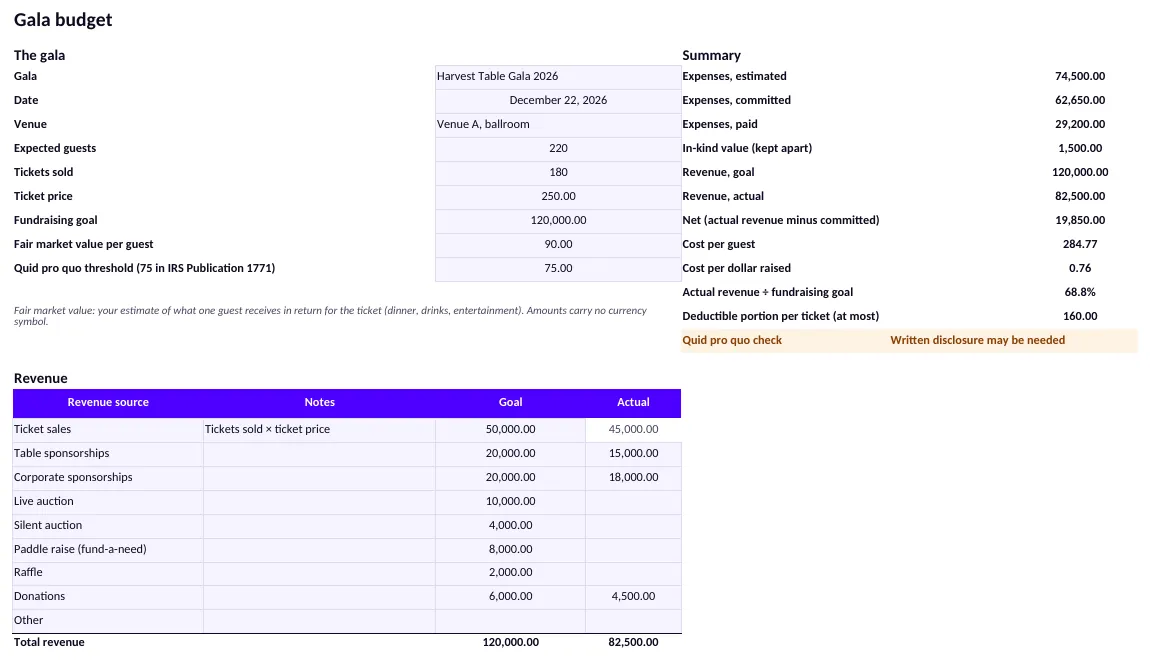Click the 'Silent auction' row label

tap(48, 525)
